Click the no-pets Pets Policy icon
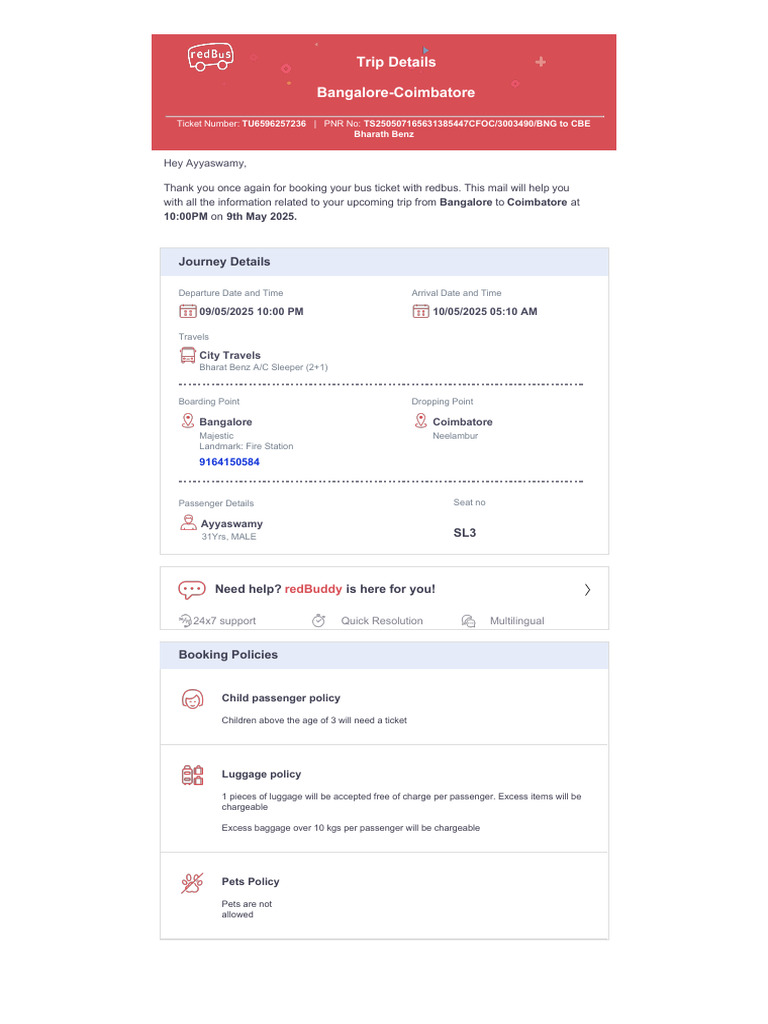The image size is (768, 1024). point(192,882)
